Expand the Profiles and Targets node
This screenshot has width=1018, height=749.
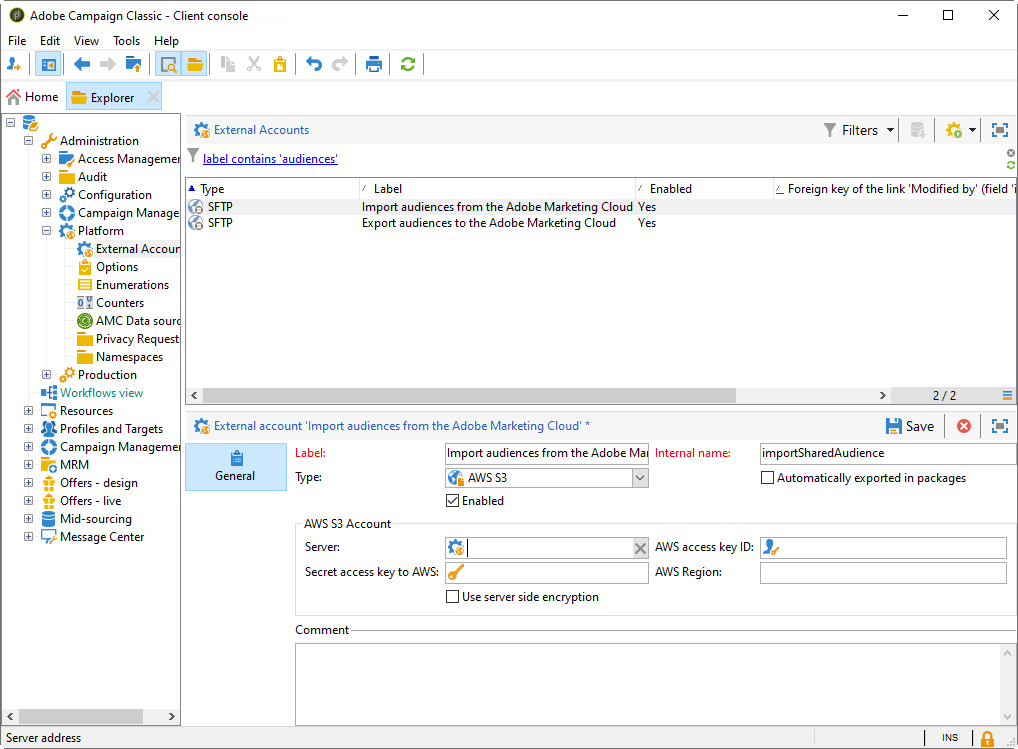(29, 428)
